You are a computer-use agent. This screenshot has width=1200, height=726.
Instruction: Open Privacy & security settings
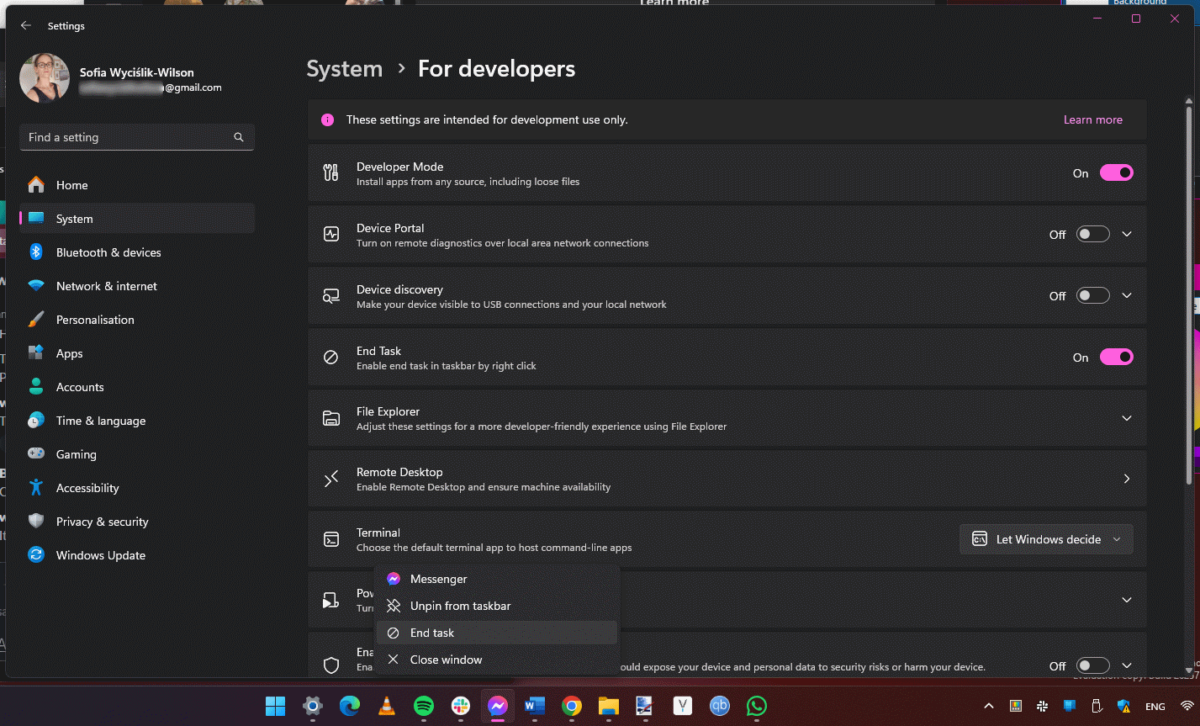click(103, 521)
